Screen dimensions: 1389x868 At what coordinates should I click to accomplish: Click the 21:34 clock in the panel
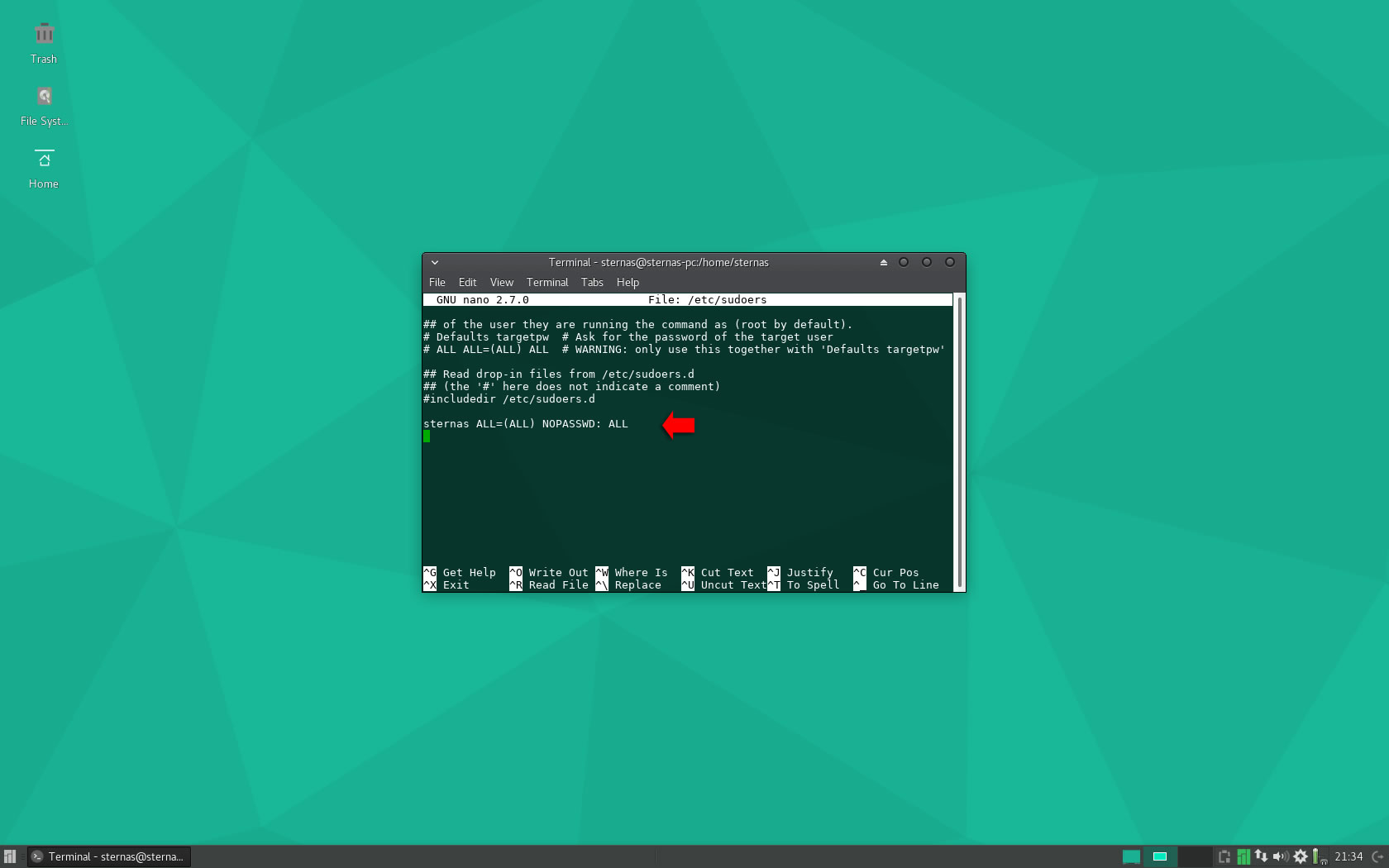pos(1348,856)
